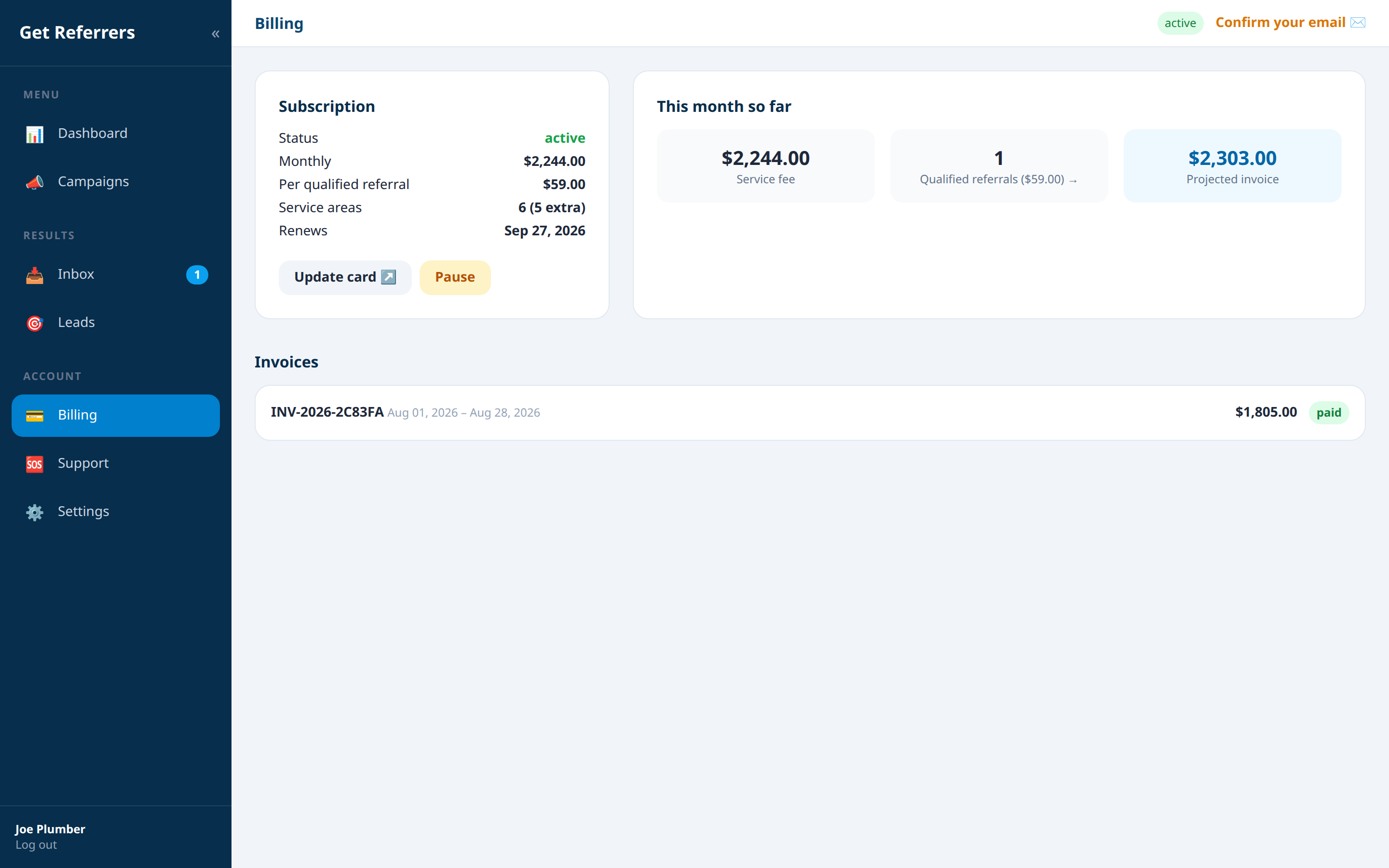Go to Campaigns in the sidebar

115,182
